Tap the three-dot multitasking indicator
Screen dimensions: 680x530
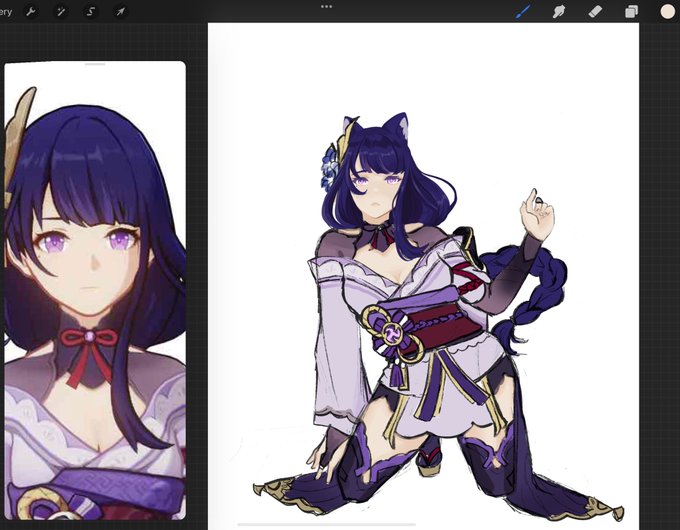click(327, 7)
